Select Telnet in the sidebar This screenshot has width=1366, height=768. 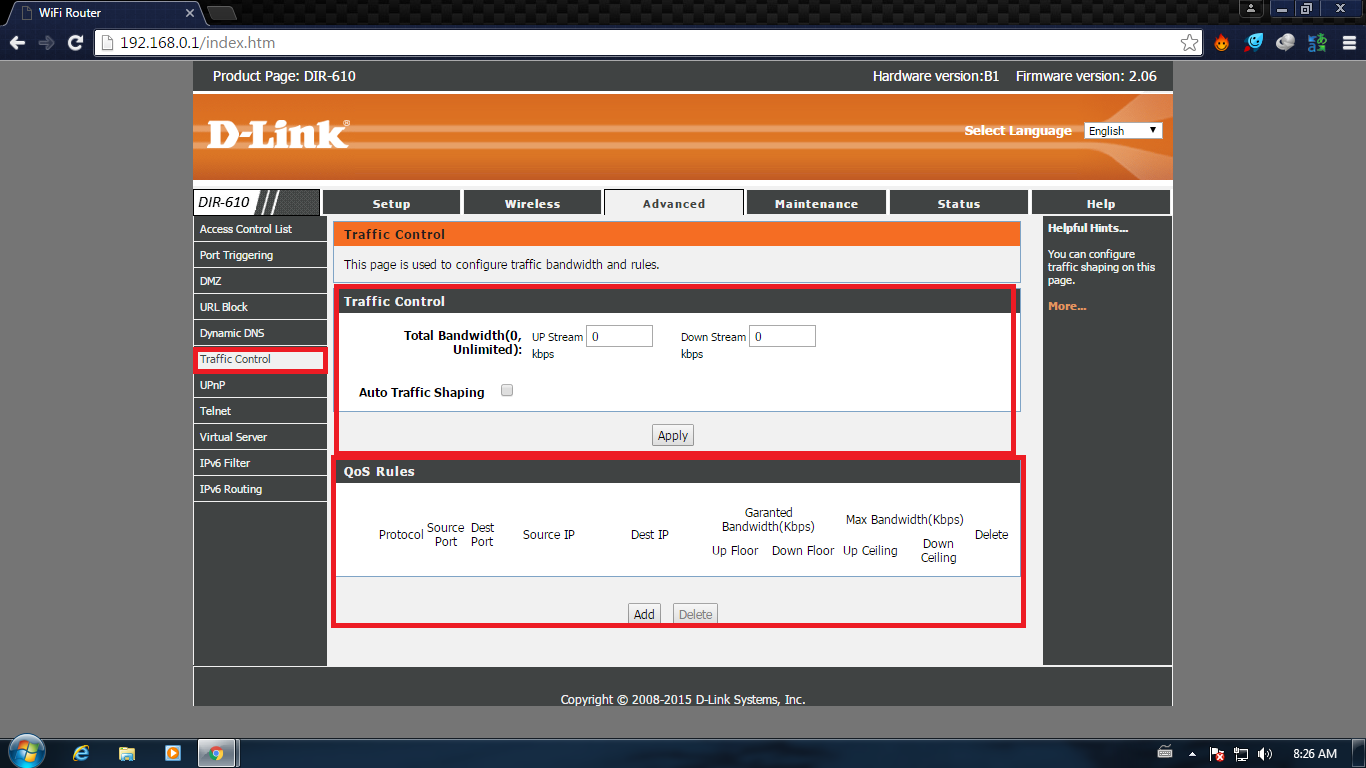pyautogui.click(x=260, y=411)
